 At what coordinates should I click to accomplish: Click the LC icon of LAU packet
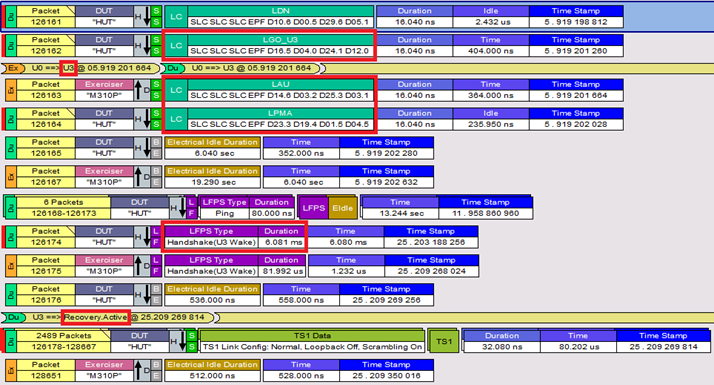tap(176, 90)
